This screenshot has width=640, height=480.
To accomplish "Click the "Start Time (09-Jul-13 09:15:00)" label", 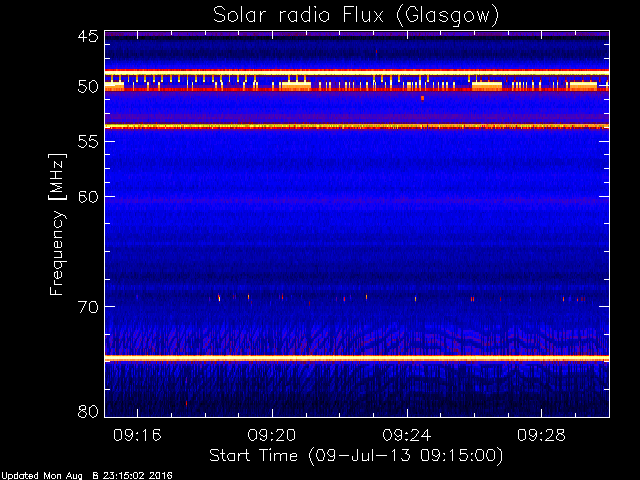I will coord(356,456).
